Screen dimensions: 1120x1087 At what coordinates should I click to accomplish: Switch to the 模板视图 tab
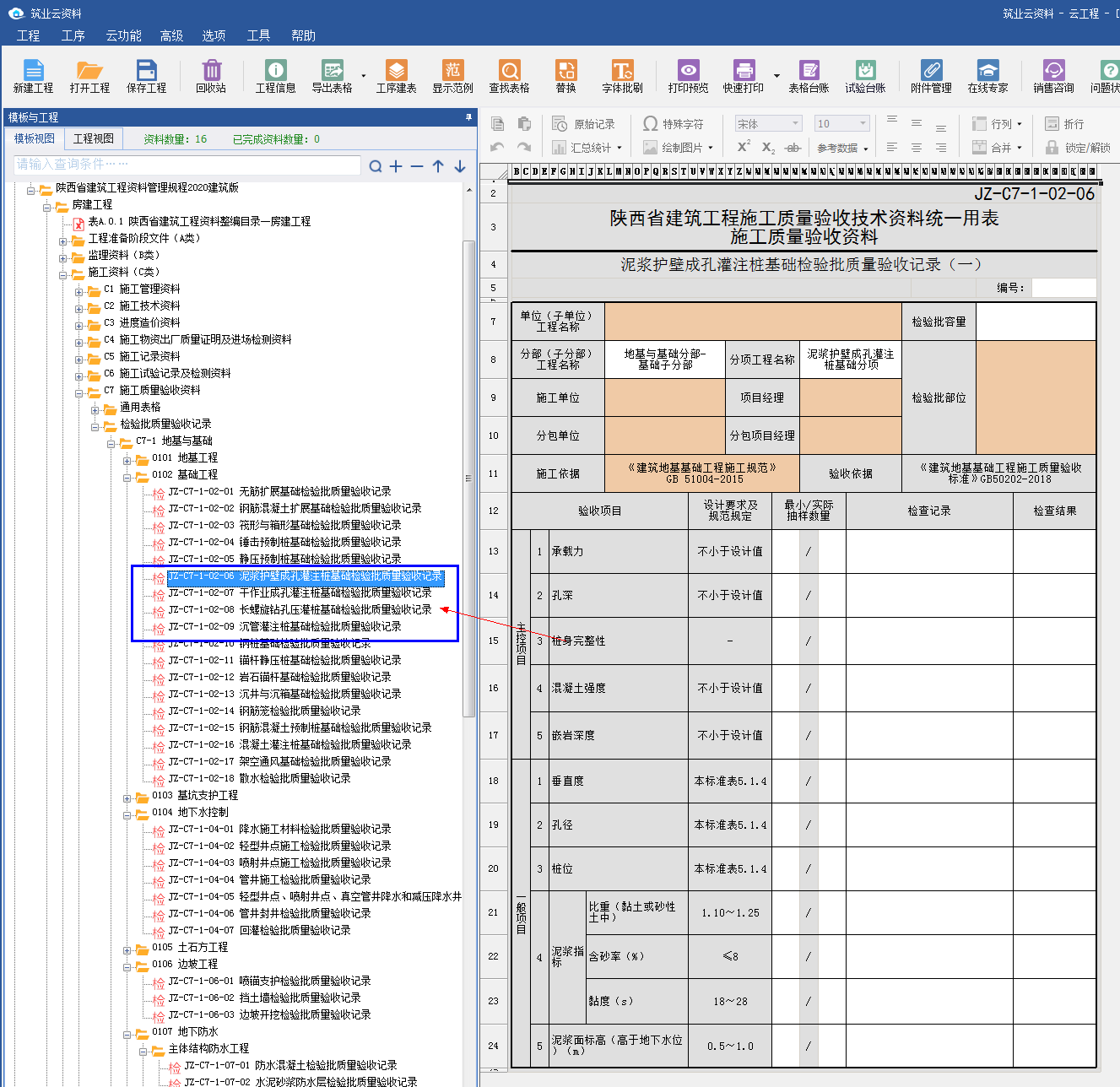pos(35,138)
